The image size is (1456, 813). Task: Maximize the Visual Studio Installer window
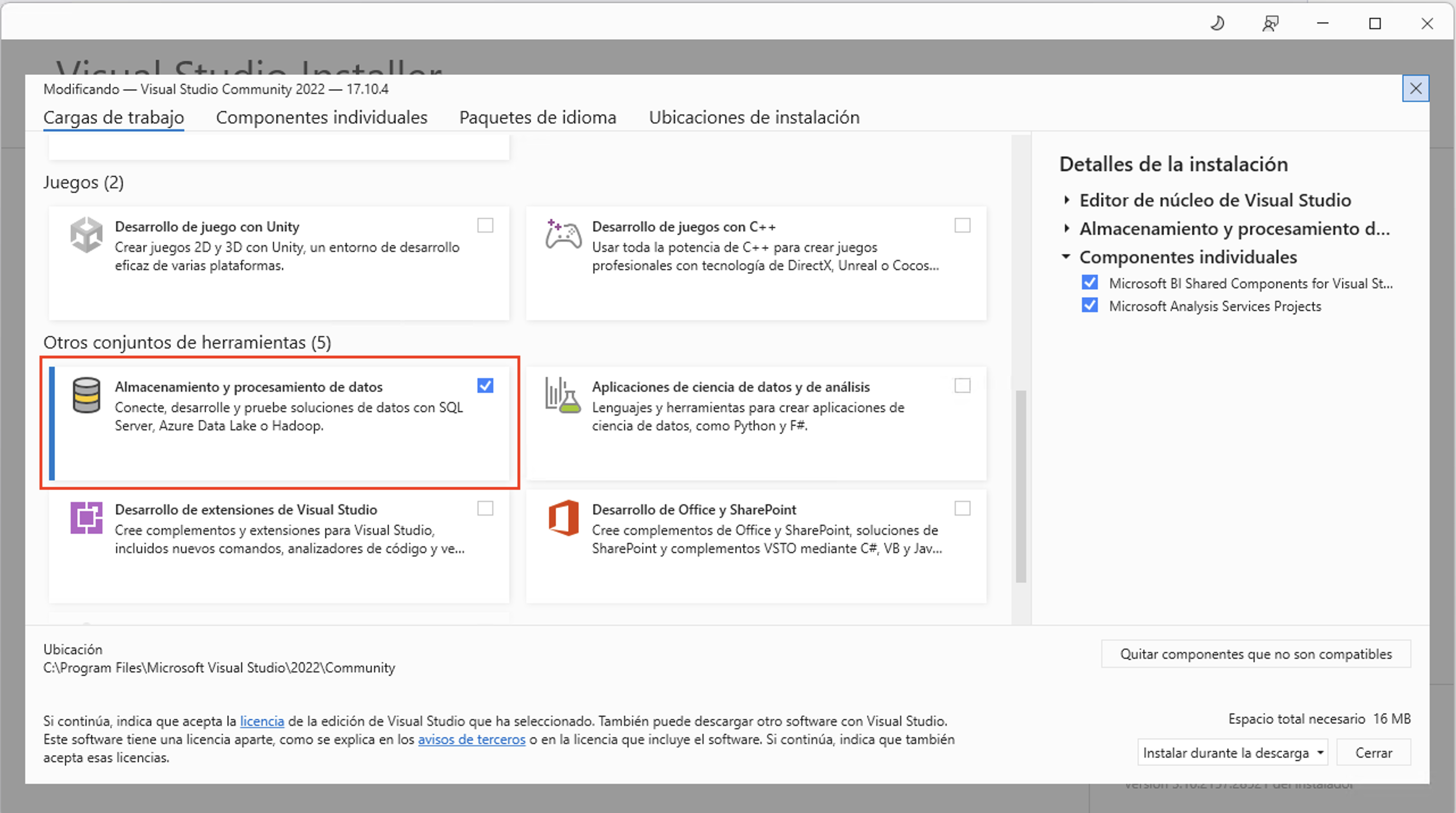pyautogui.click(x=1375, y=23)
